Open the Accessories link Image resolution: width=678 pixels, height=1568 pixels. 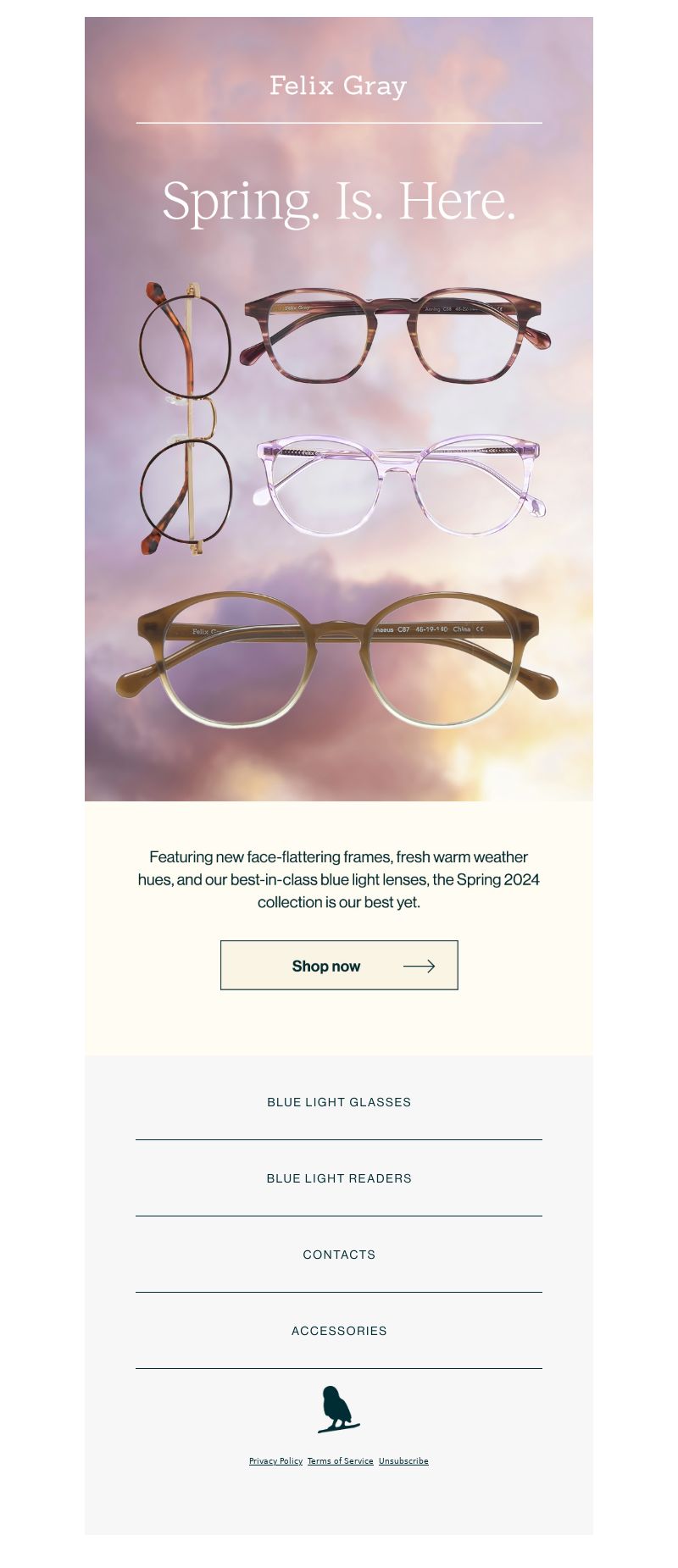(x=339, y=1331)
